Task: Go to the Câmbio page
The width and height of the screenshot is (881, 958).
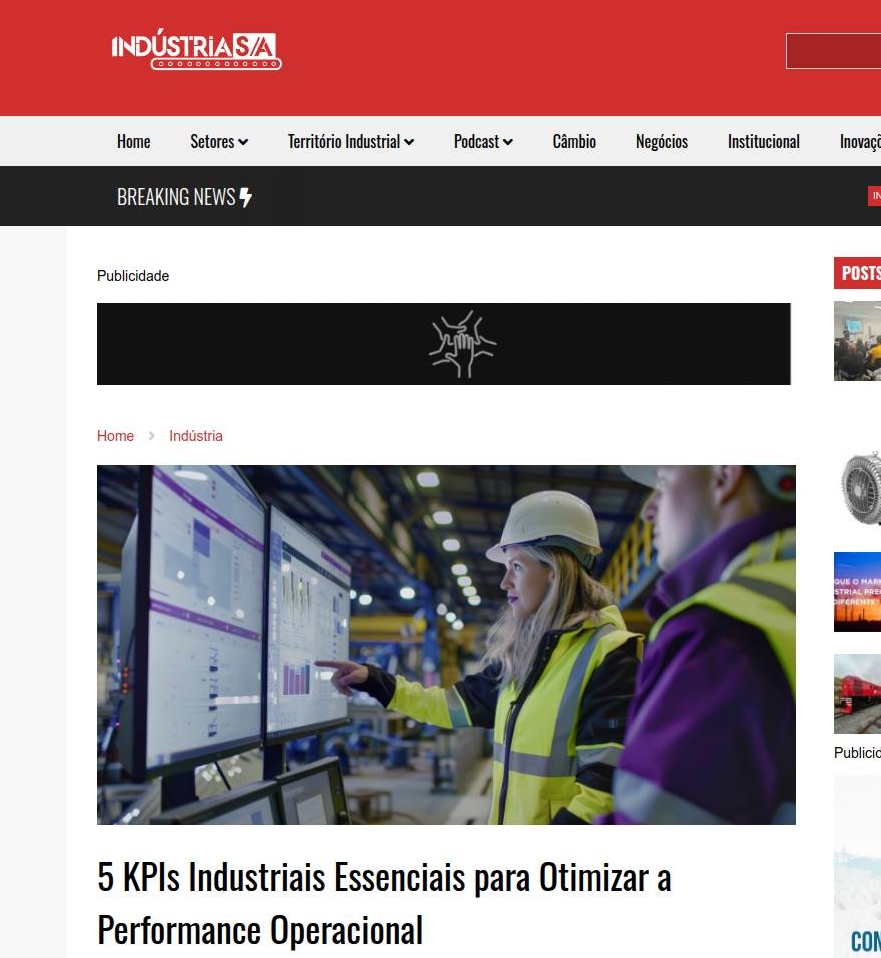Action: pos(574,142)
